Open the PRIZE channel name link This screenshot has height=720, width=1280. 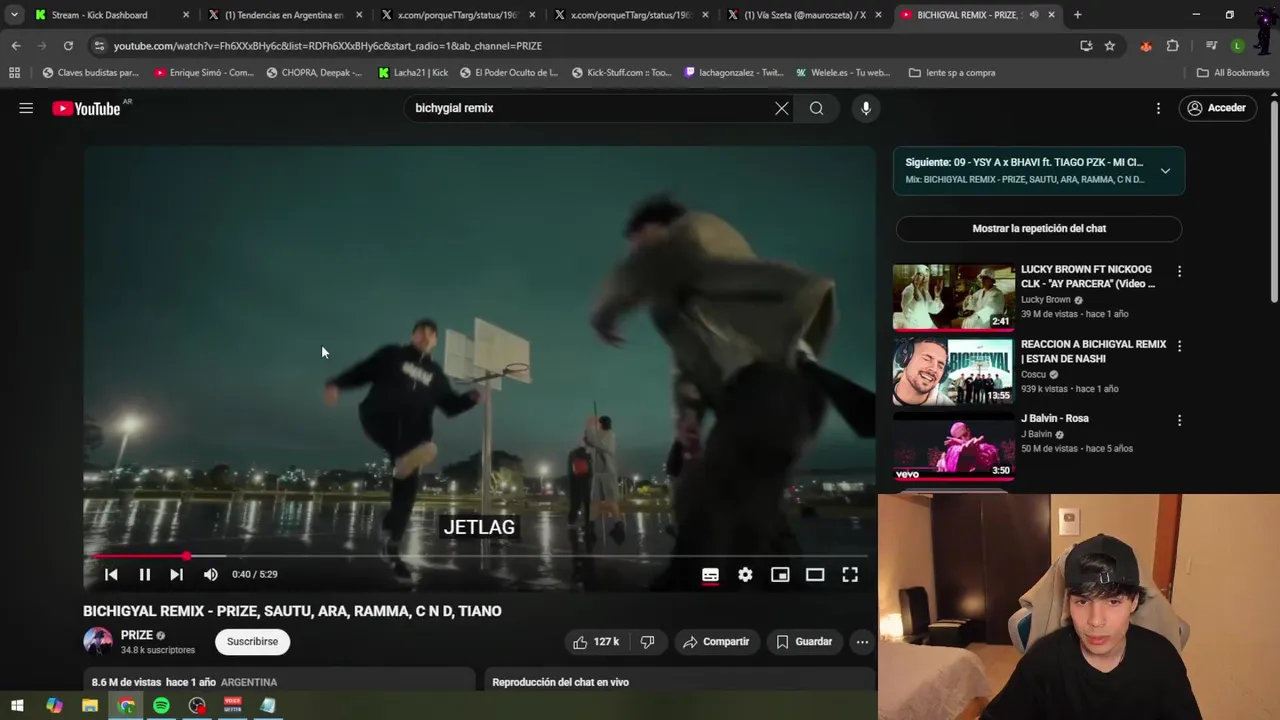click(137, 635)
